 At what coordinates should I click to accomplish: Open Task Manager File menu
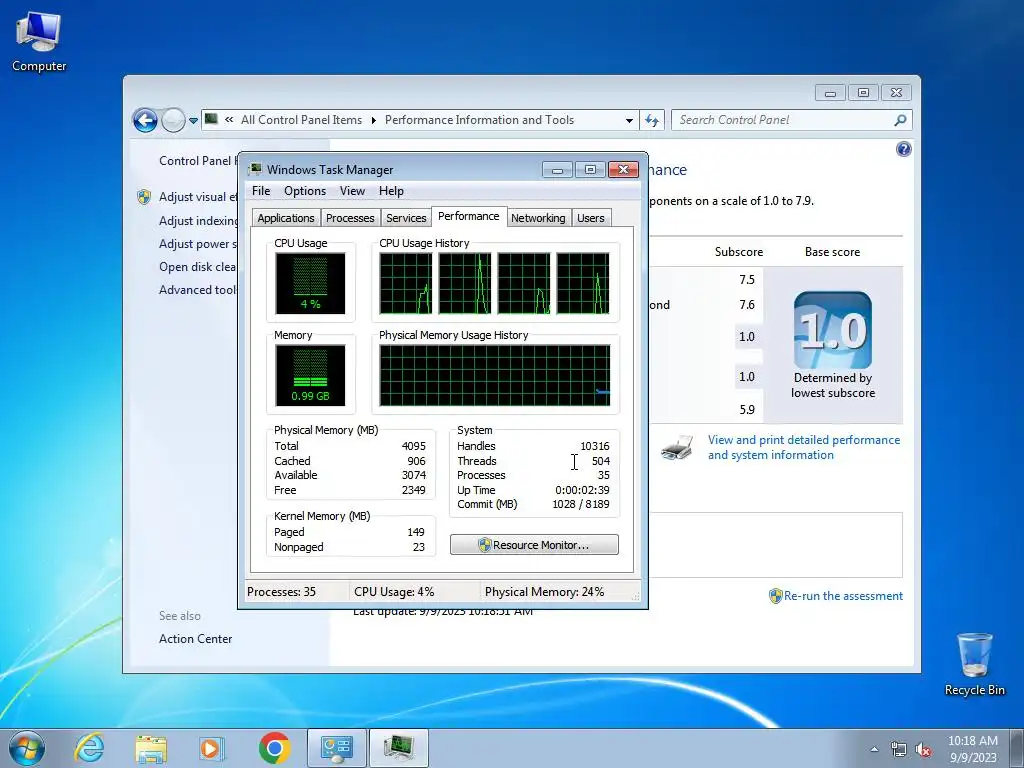point(261,191)
